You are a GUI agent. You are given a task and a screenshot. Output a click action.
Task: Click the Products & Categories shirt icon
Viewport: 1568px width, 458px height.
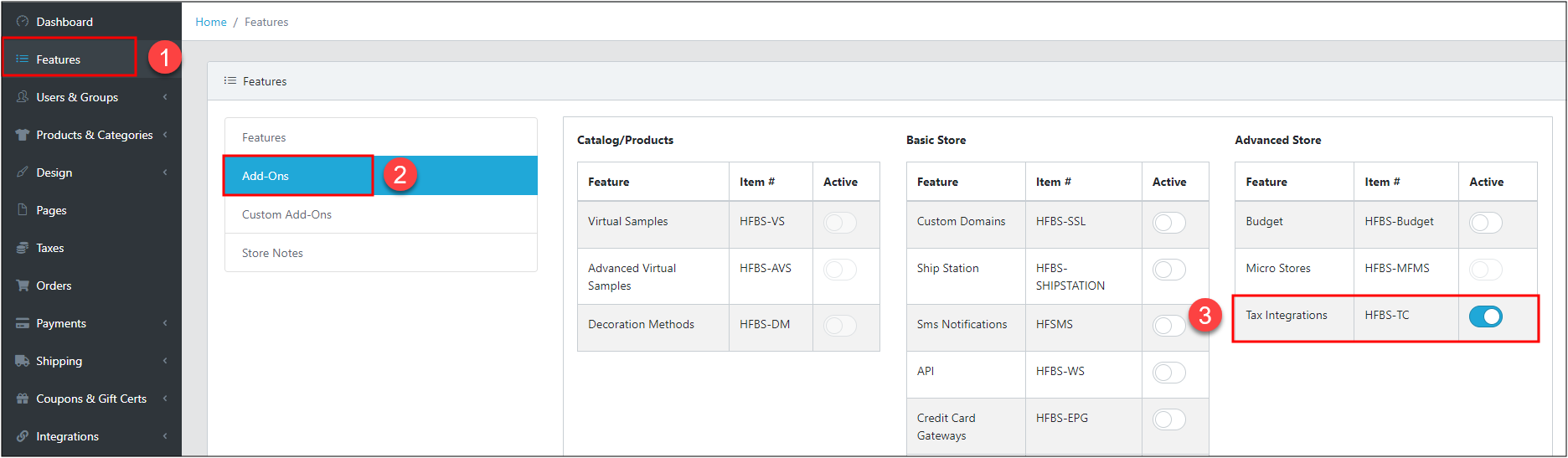coord(23,135)
